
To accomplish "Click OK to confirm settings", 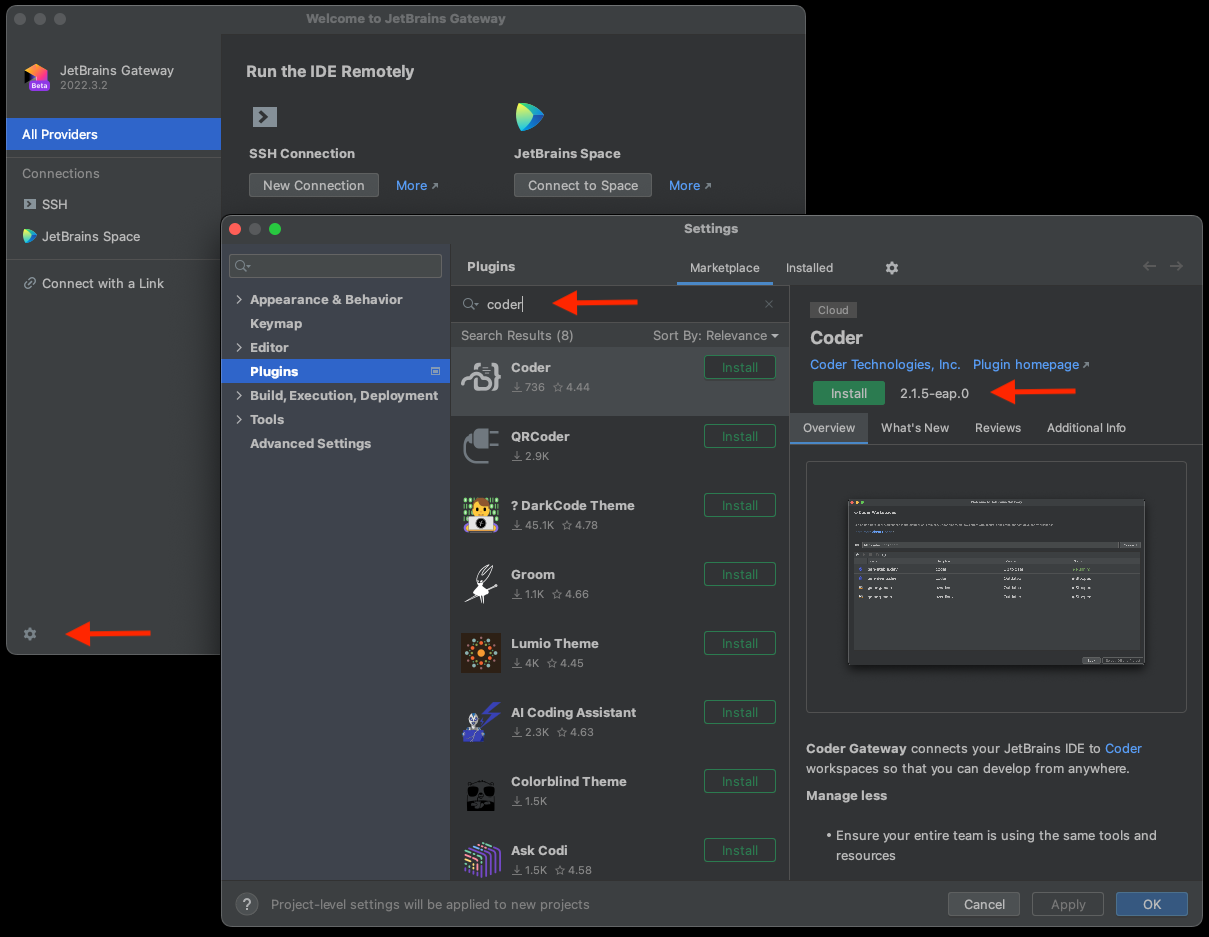I will click(x=1152, y=904).
